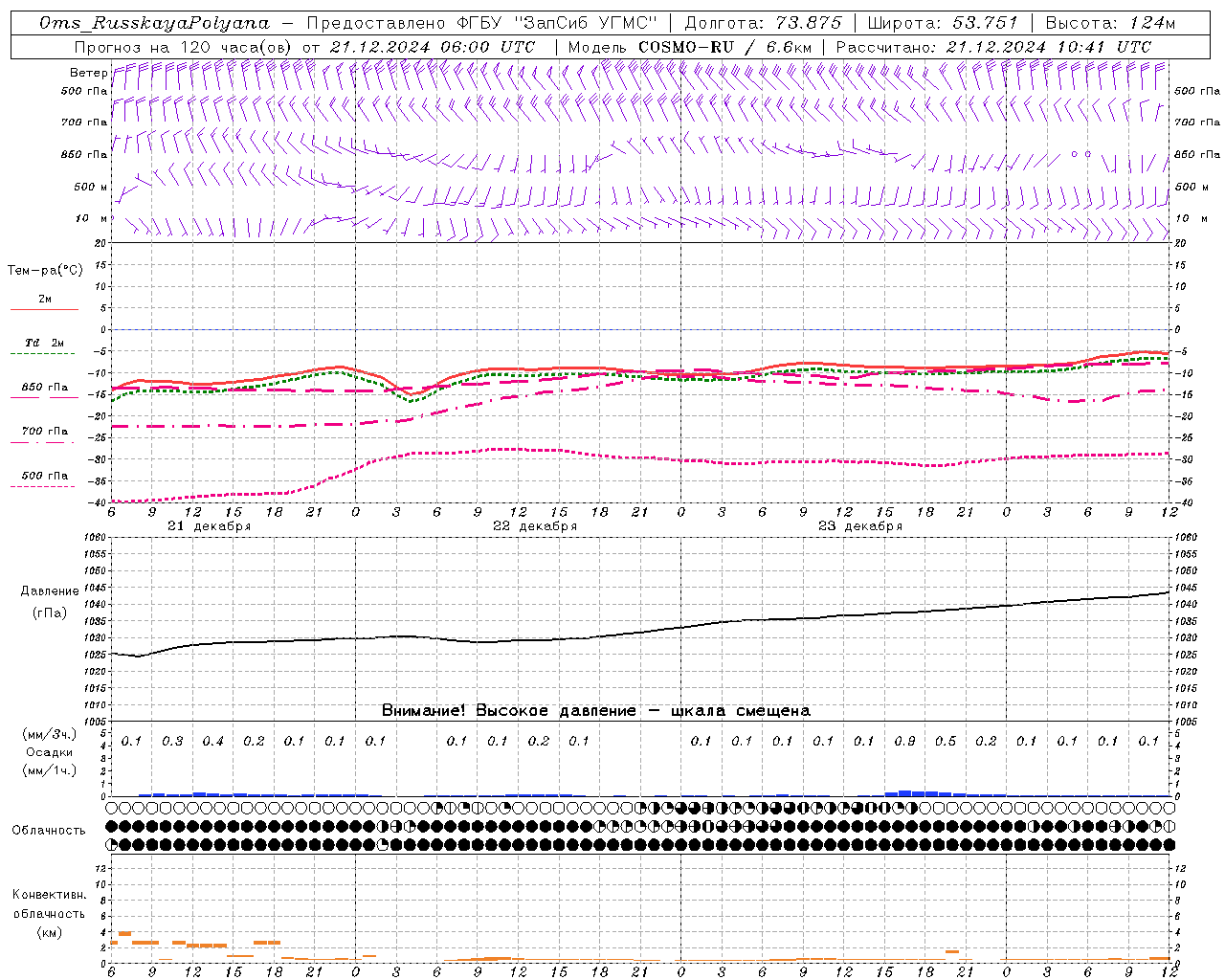1225x980 pixels.
Task: Click the '700 гПа' temperature legend entry
Action: coord(45,432)
